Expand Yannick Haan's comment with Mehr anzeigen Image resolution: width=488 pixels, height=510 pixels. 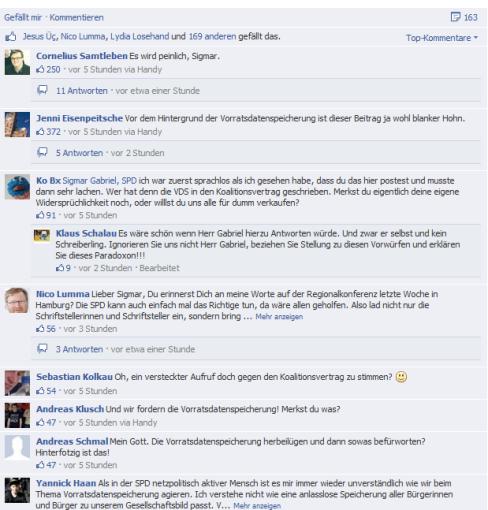click(257, 506)
